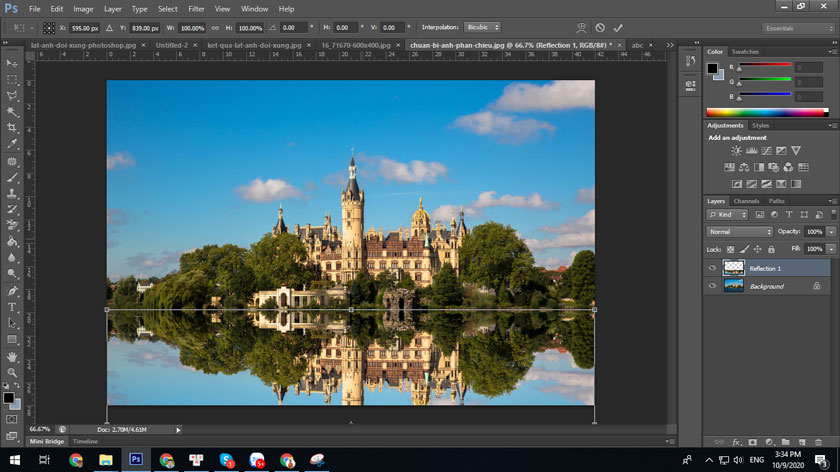Viewport: 840px width, 472px height.
Task: Hide the Background layer
Action: [712, 286]
